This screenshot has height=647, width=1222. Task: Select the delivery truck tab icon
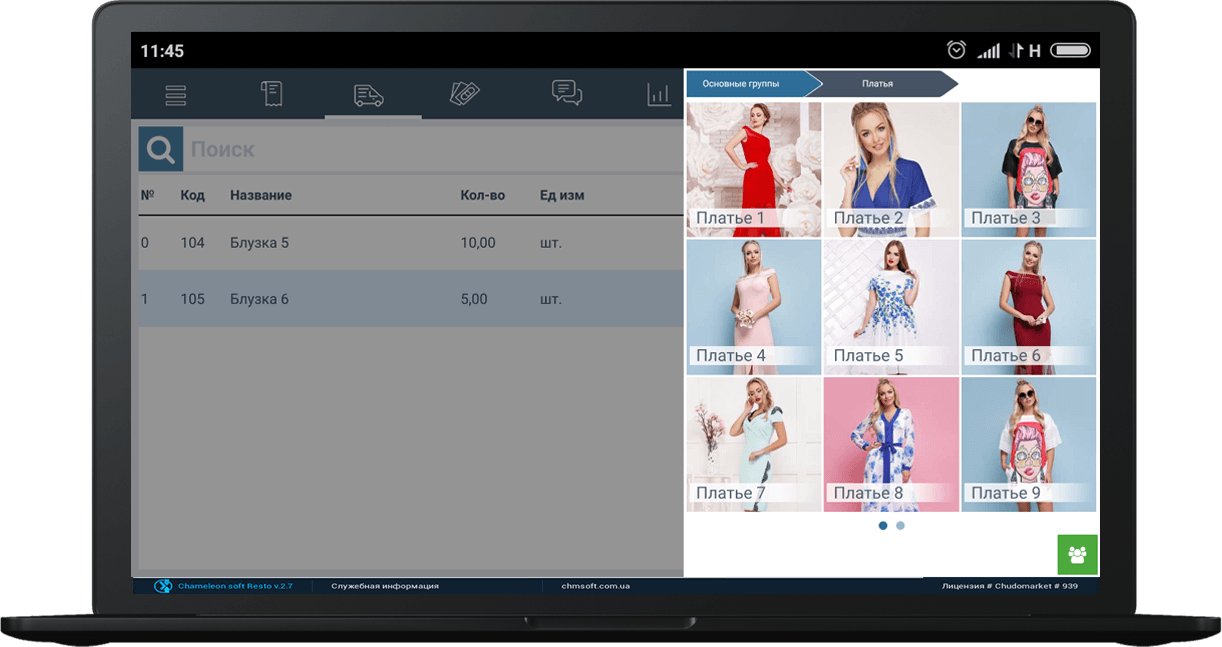coord(369,95)
